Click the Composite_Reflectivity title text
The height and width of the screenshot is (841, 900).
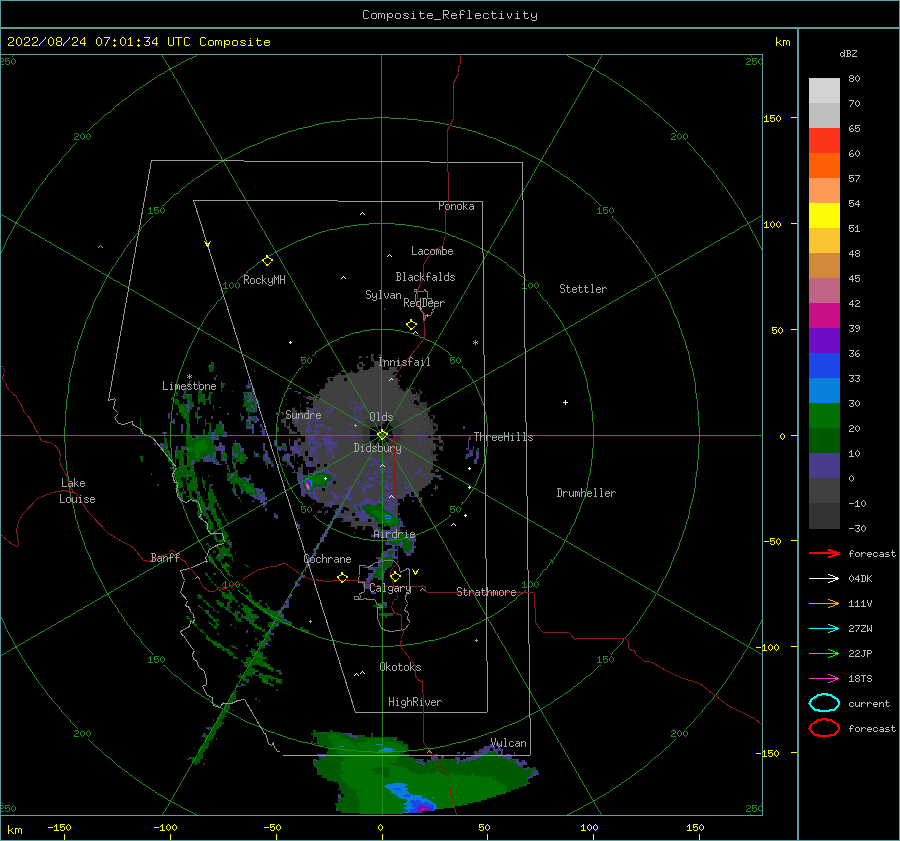pos(450,15)
